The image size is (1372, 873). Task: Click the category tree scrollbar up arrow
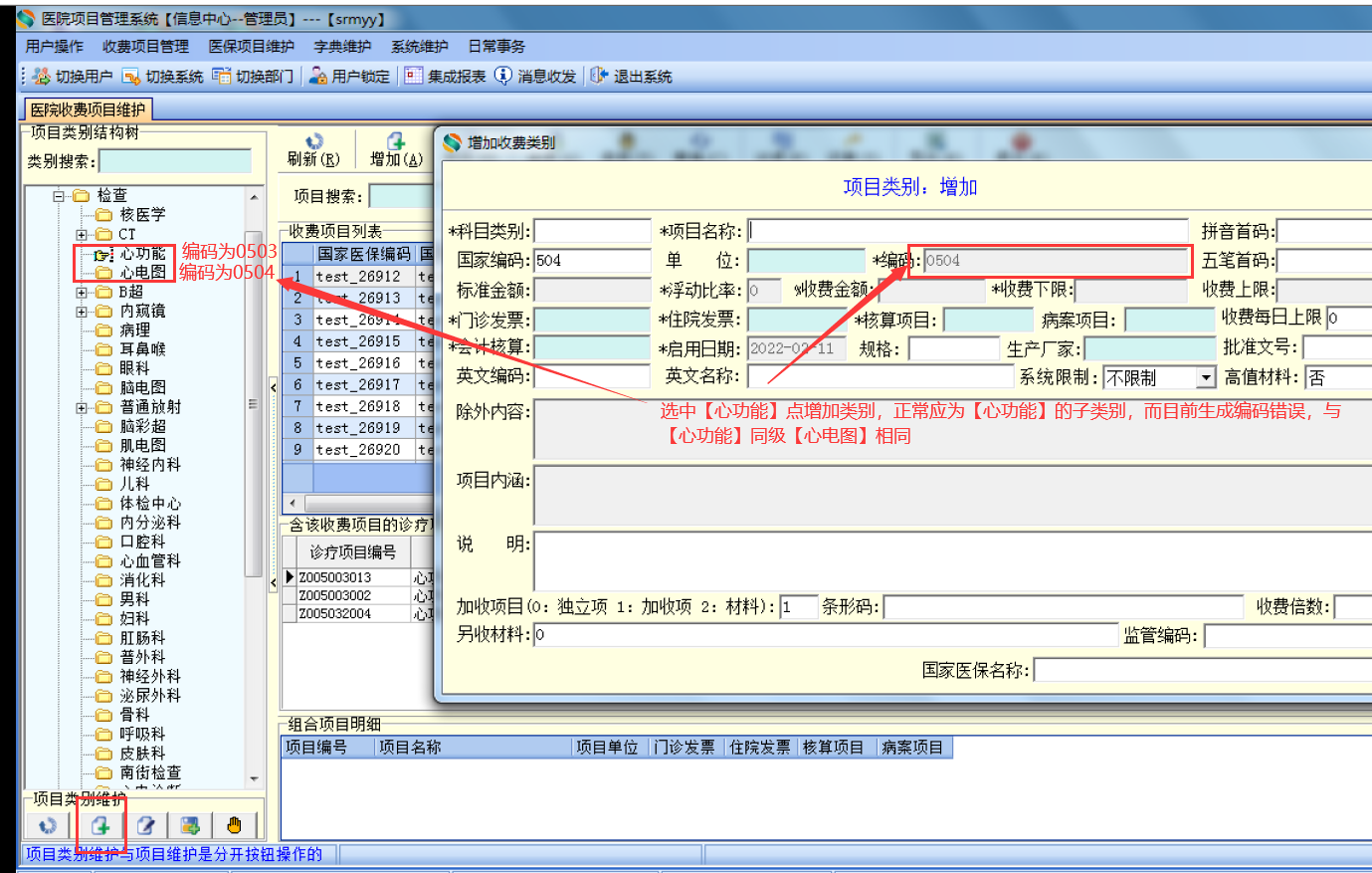point(254,197)
